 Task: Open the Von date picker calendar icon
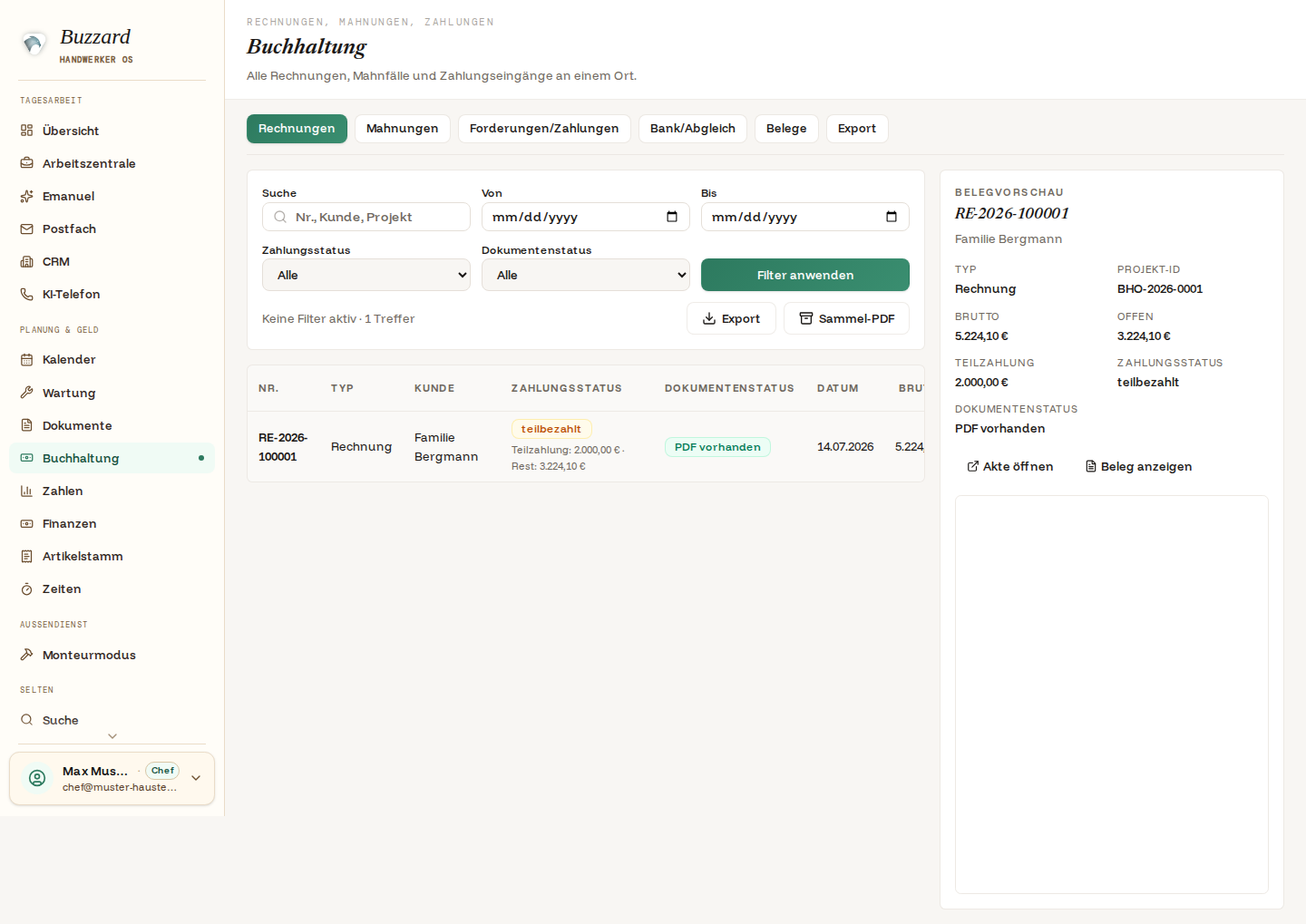672,217
